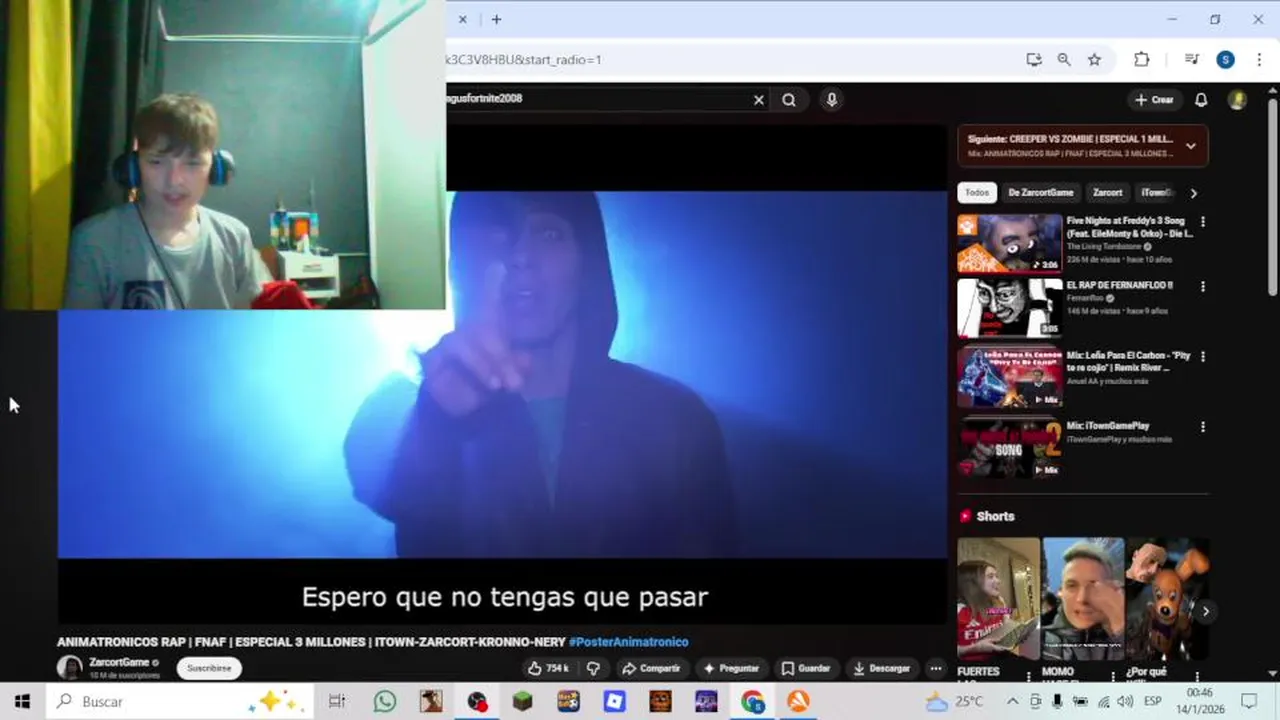Open more video actions three dots menu
This screenshot has height=720, width=1280.
pos(936,668)
